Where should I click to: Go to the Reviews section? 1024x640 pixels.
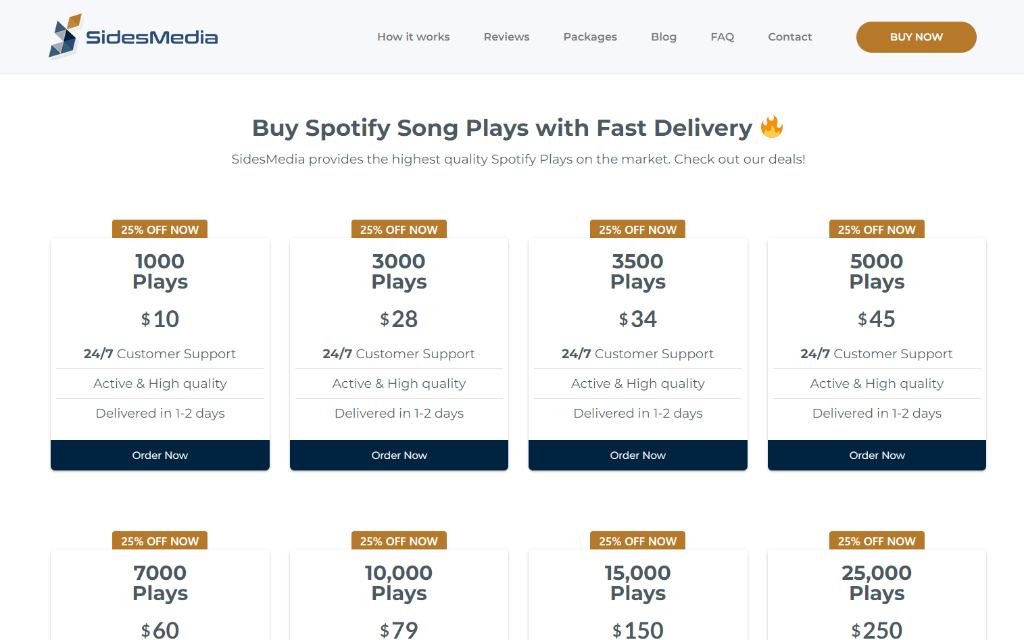(506, 37)
